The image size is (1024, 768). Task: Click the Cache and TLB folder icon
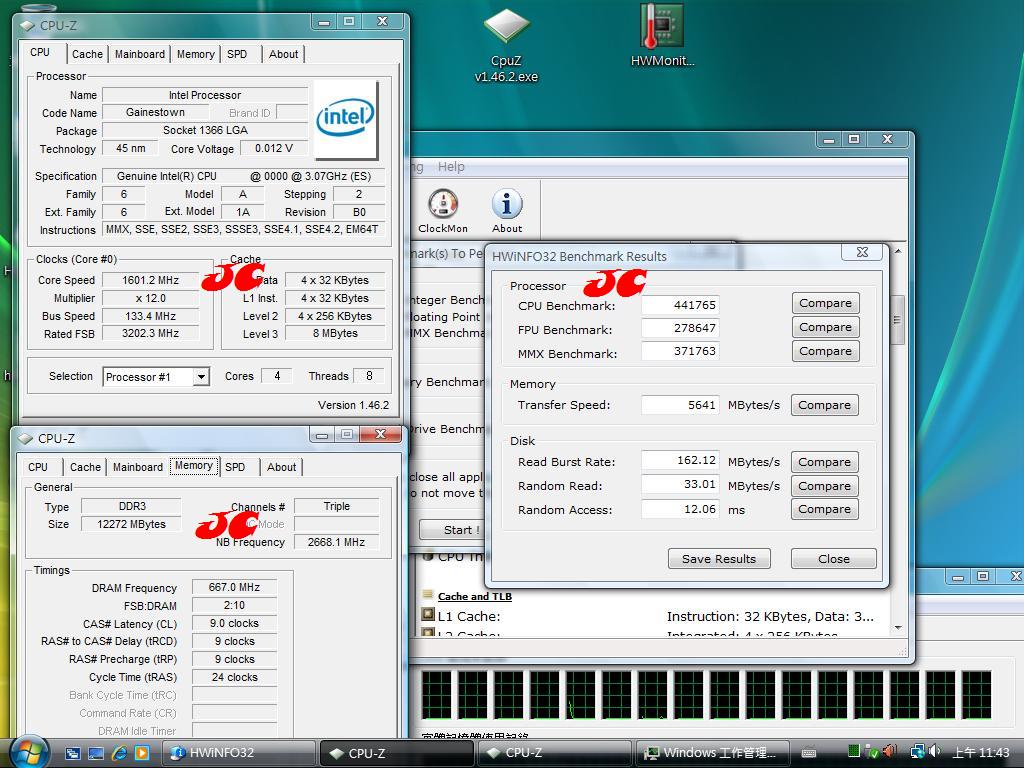point(428,594)
